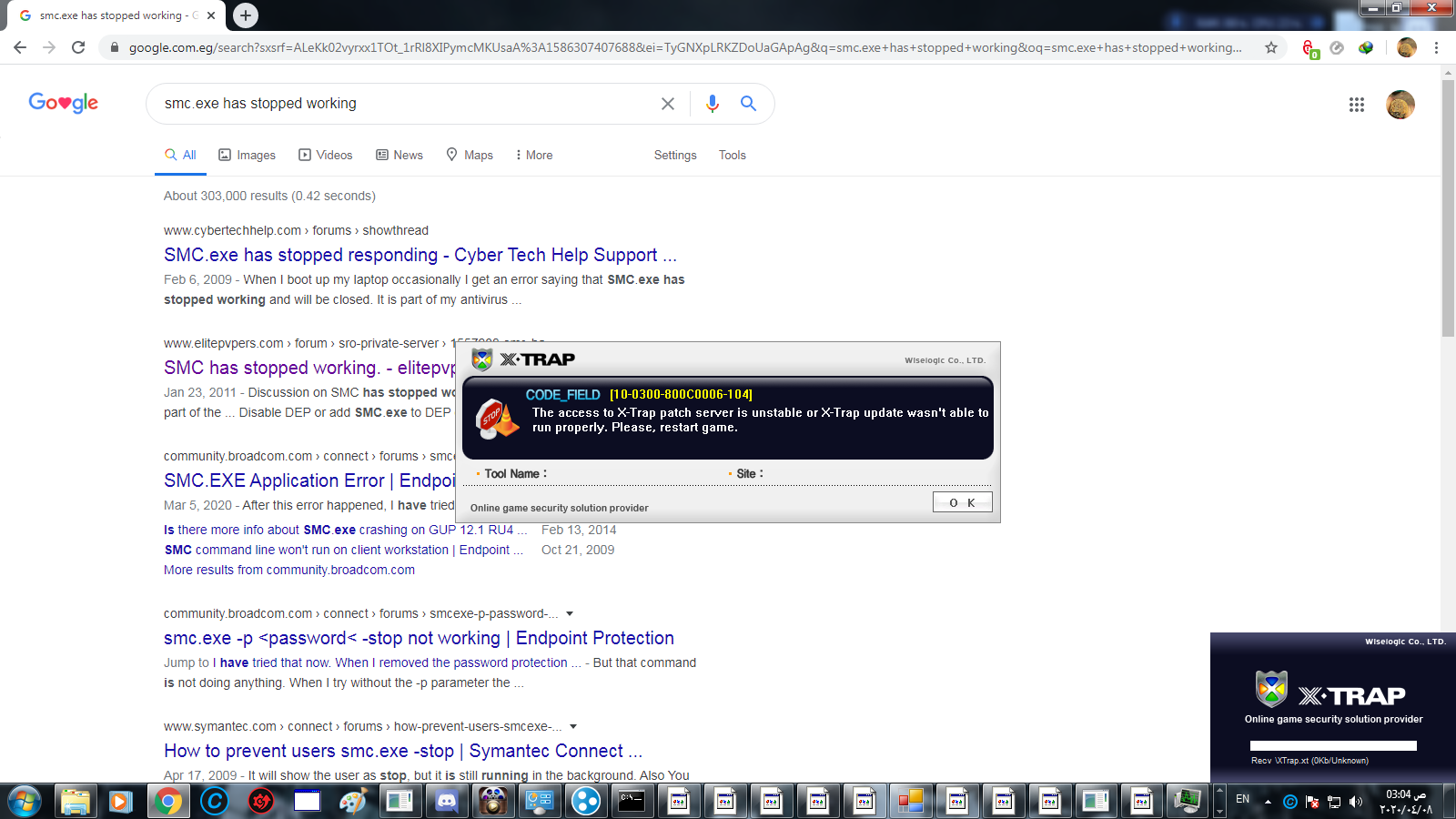Viewport: 1456px width, 819px height.
Task: Switch to Google Chrome in the taskbar
Action: point(167,802)
